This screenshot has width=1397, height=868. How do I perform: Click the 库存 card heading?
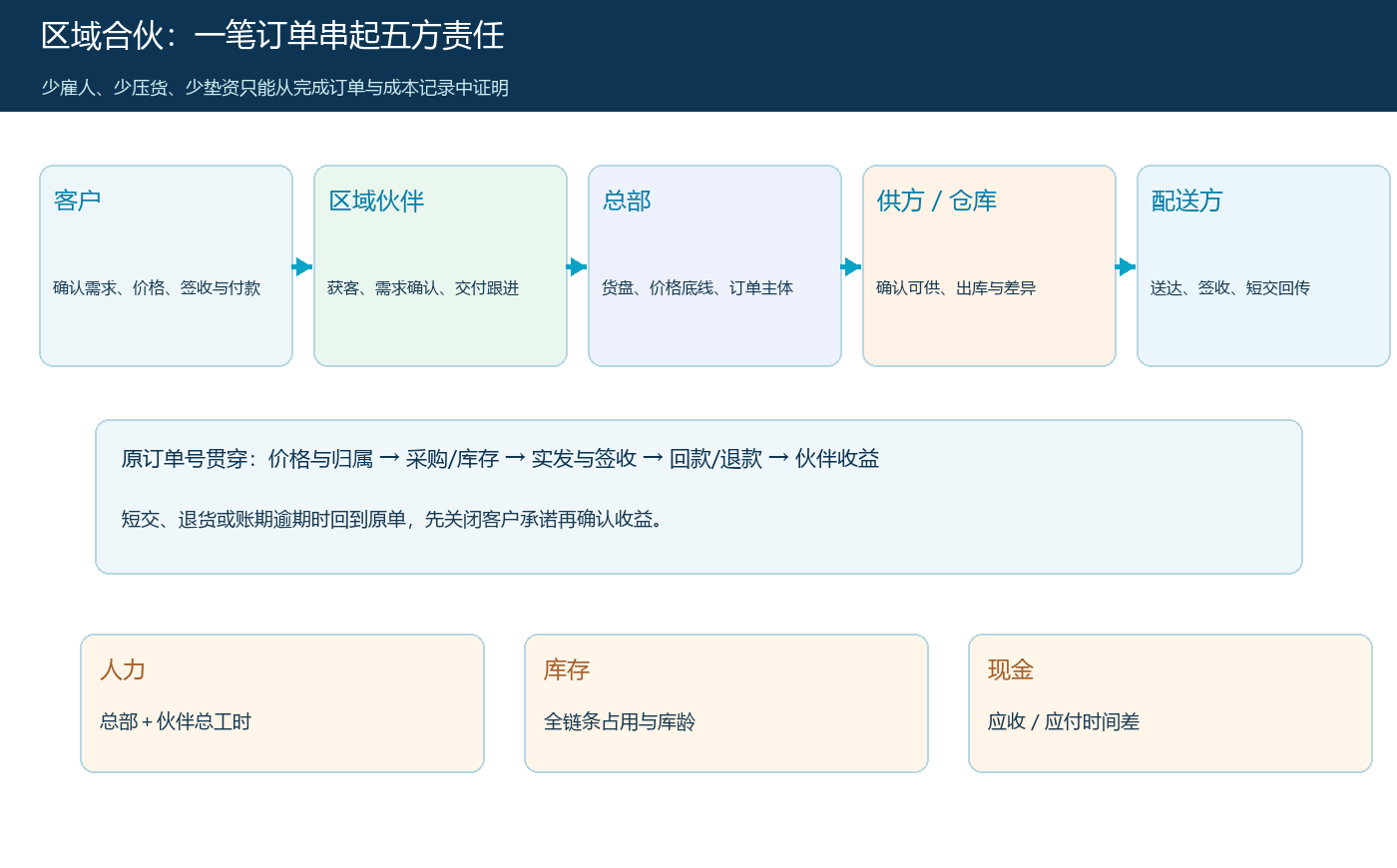coord(567,669)
